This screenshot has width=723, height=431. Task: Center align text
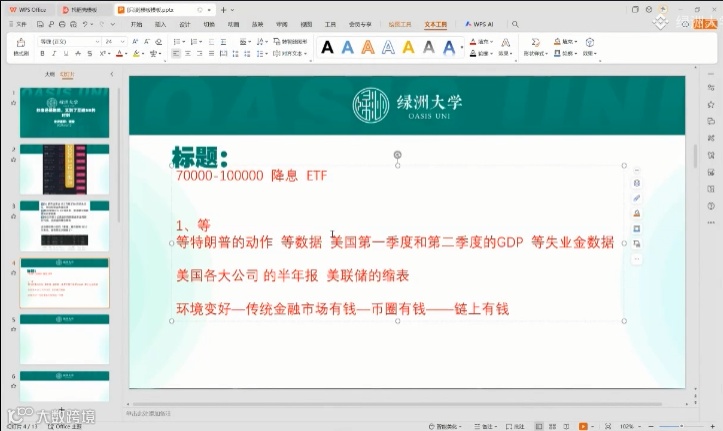point(188,54)
